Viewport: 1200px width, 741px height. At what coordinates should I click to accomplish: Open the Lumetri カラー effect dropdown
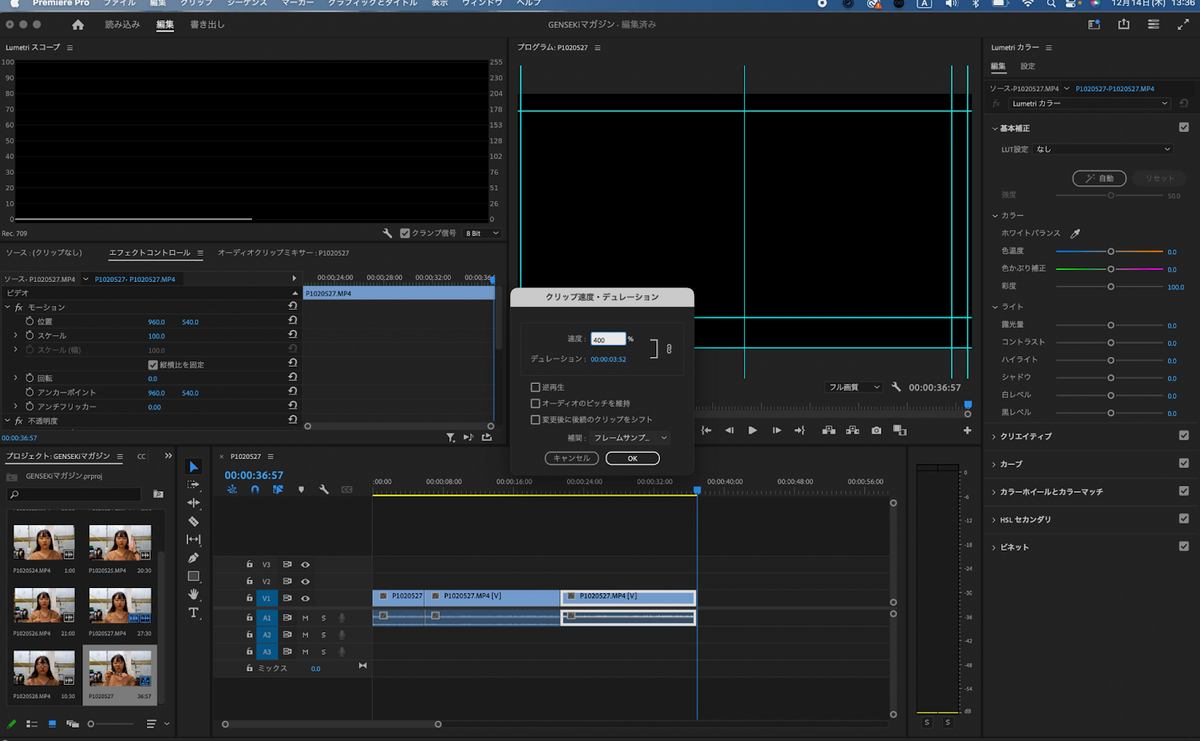(x=1088, y=103)
